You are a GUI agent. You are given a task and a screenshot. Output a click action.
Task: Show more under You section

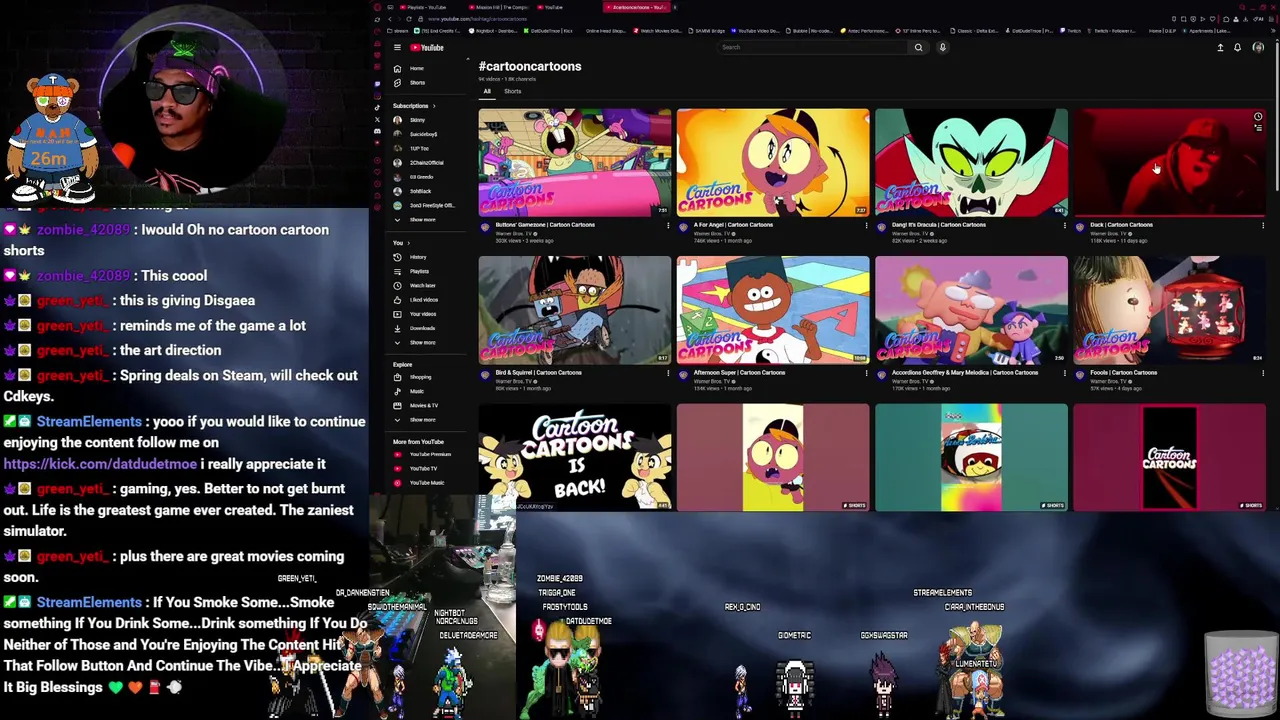416,343
